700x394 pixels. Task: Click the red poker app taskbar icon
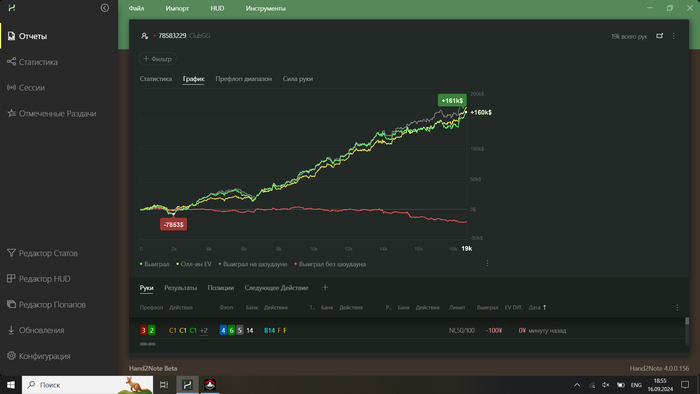coord(210,385)
